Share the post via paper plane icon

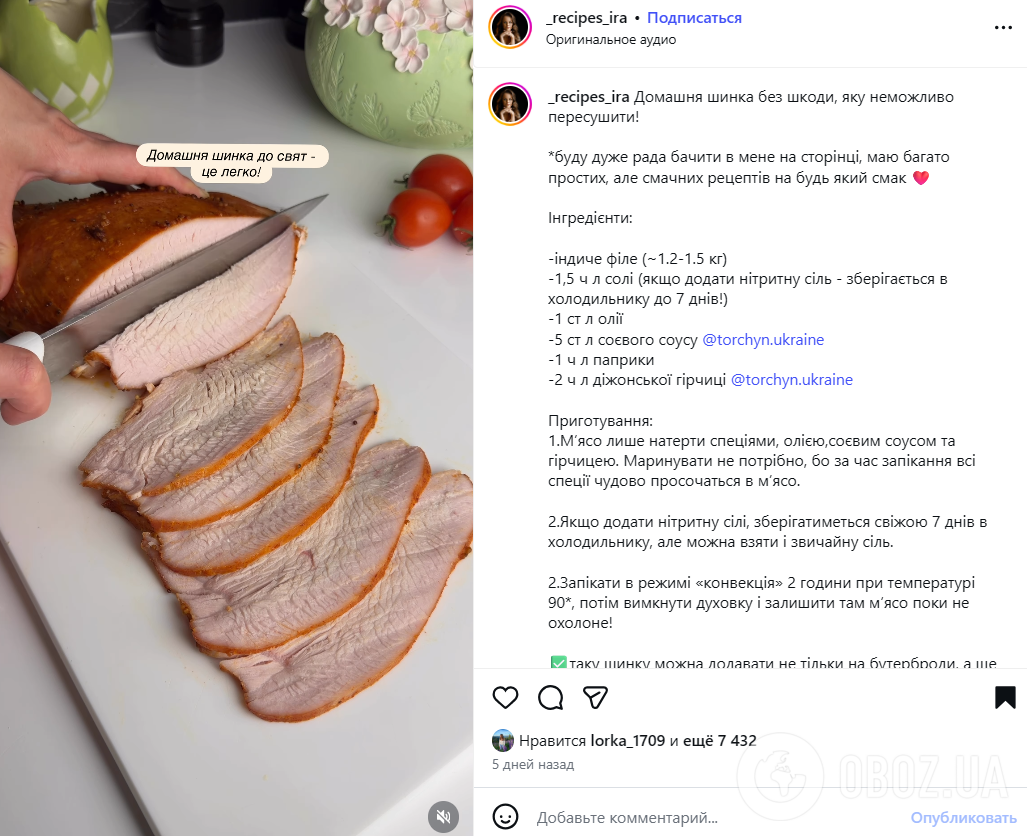(x=596, y=697)
